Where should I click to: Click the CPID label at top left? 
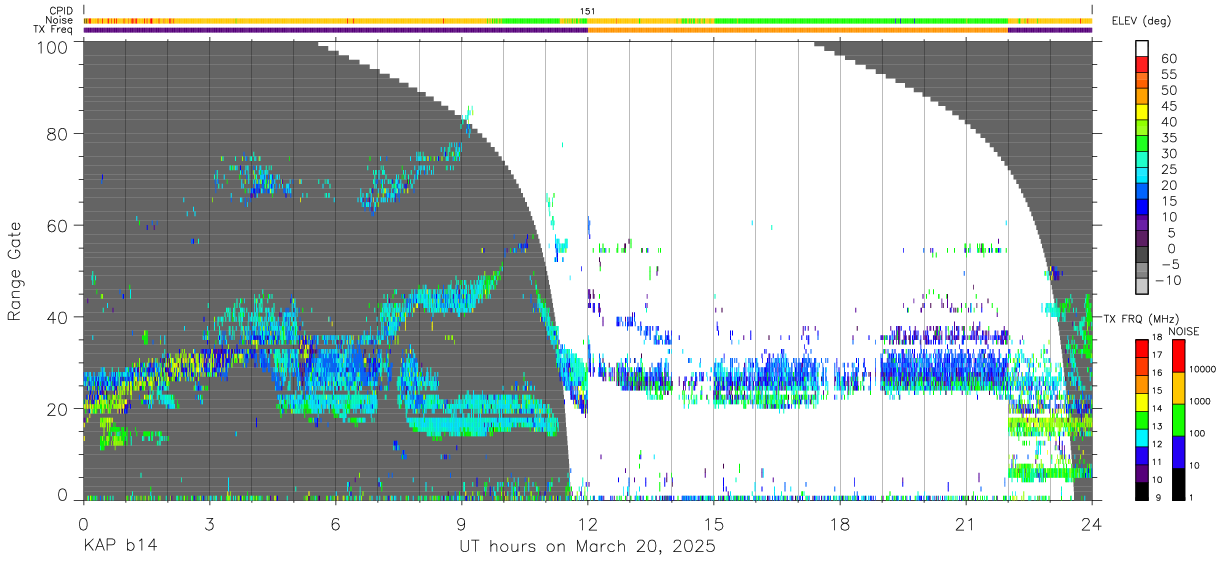(60, 10)
